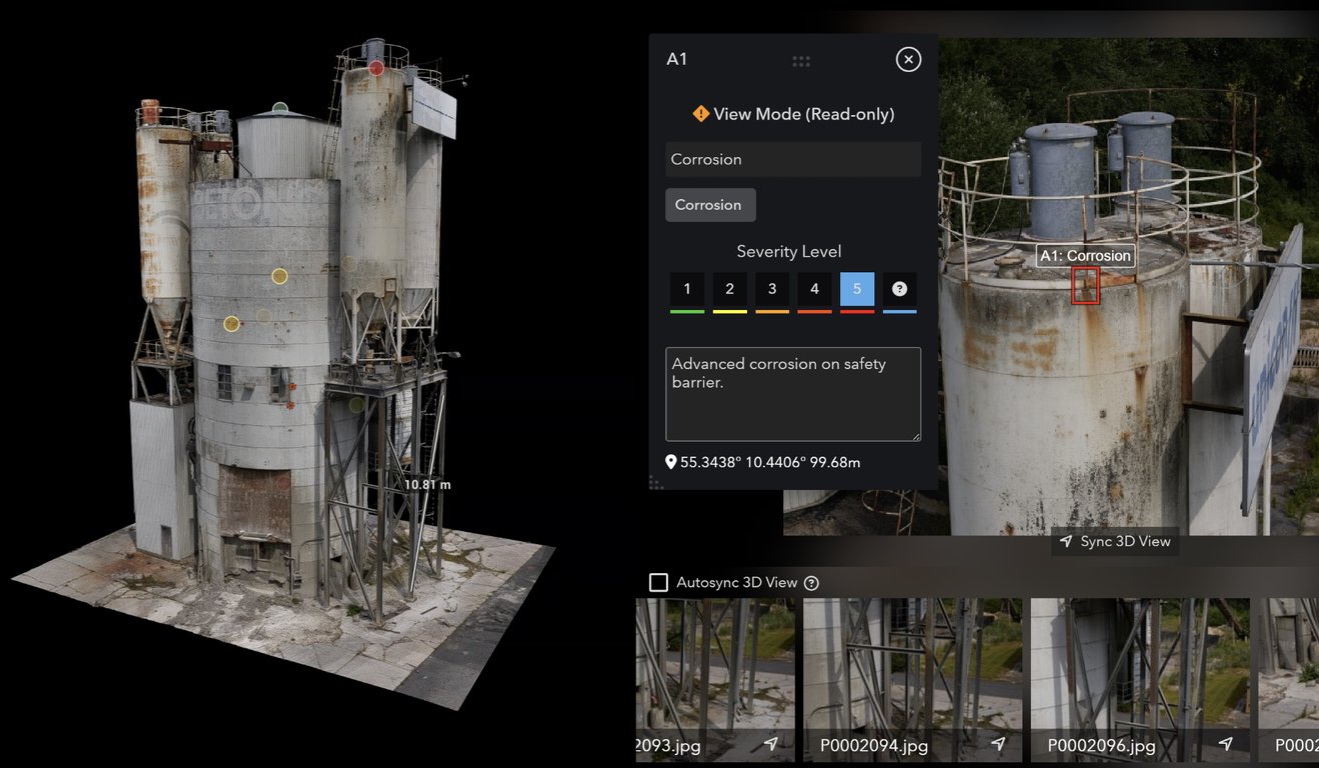
Task: Open thumbnail P0002094.jpg
Action: pos(912,680)
